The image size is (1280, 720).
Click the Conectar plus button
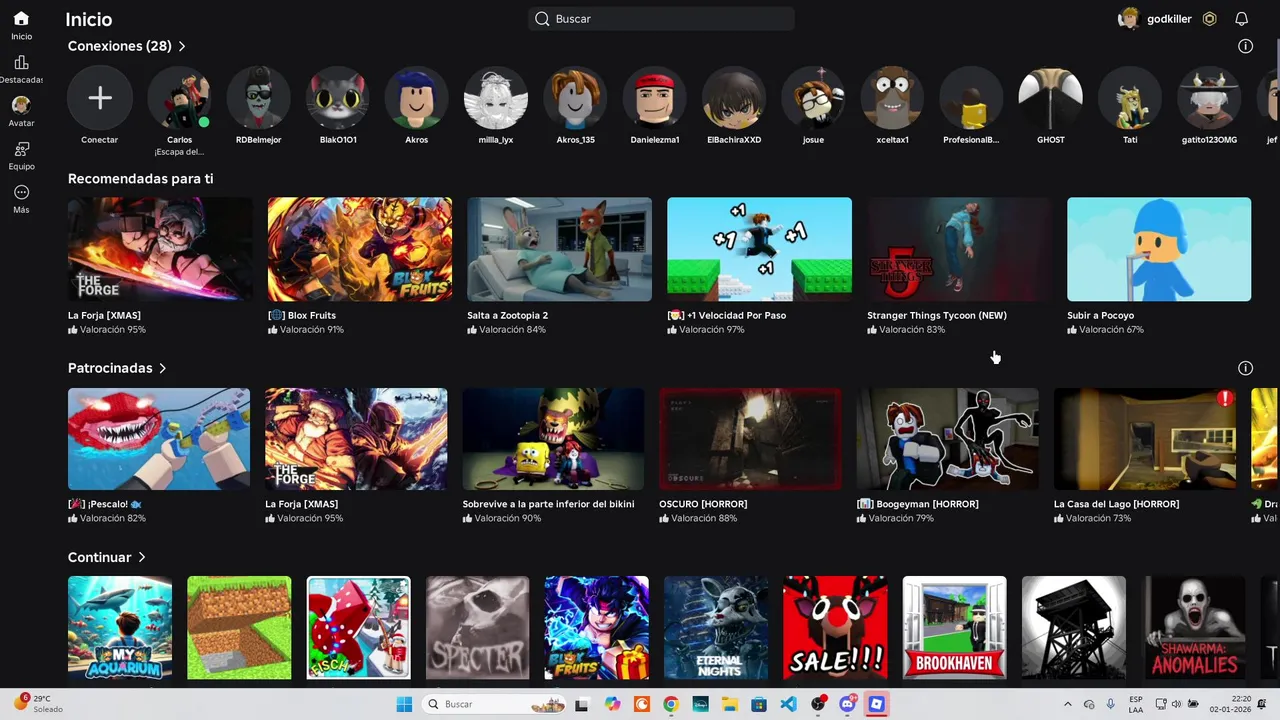tap(99, 98)
